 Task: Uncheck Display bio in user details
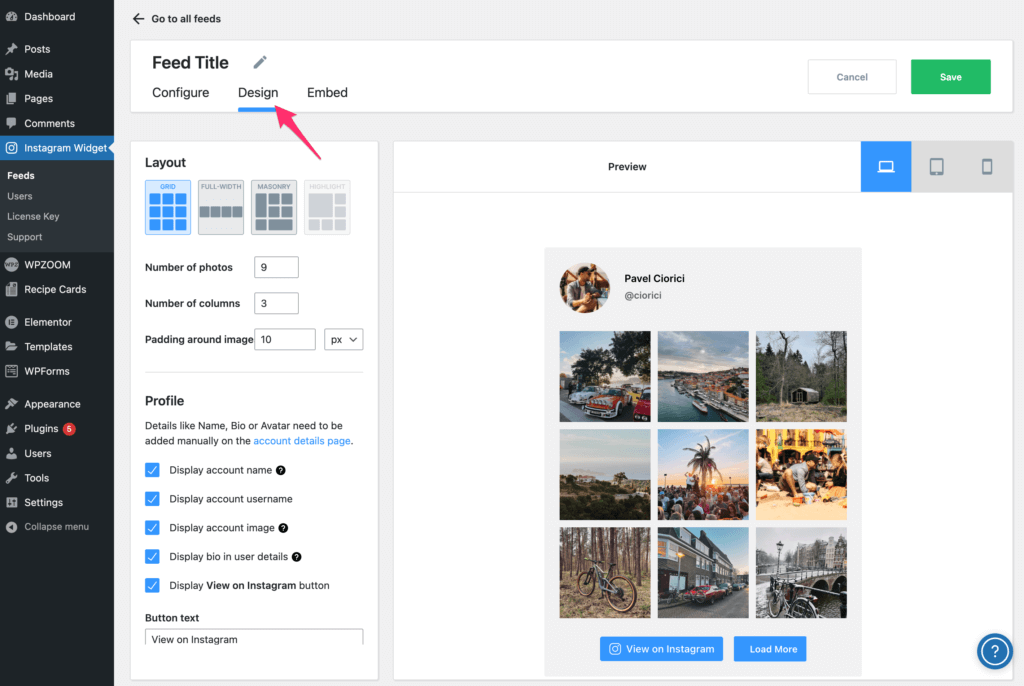tap(152, 556)
